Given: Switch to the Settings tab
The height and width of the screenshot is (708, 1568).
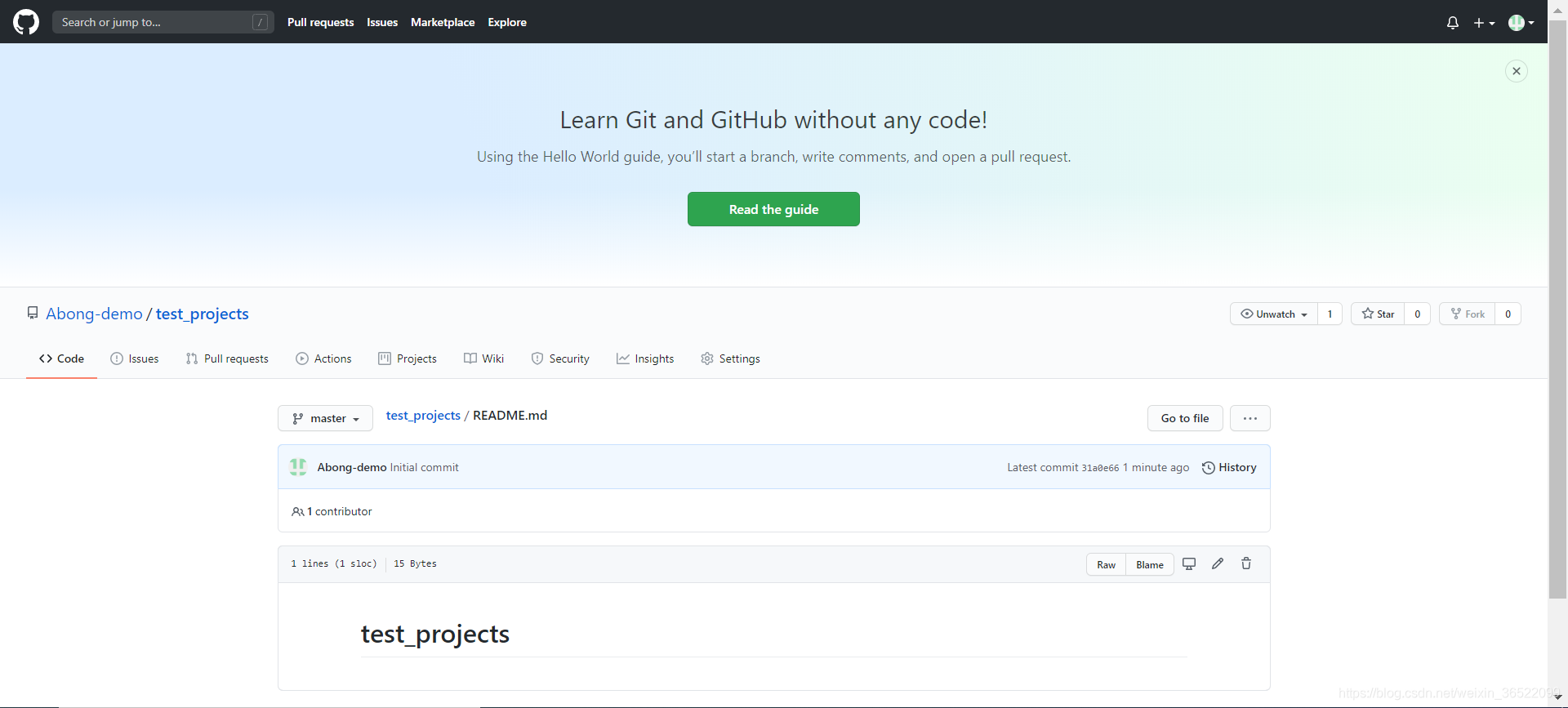Looking at the screenshot, I should point(730,358).
